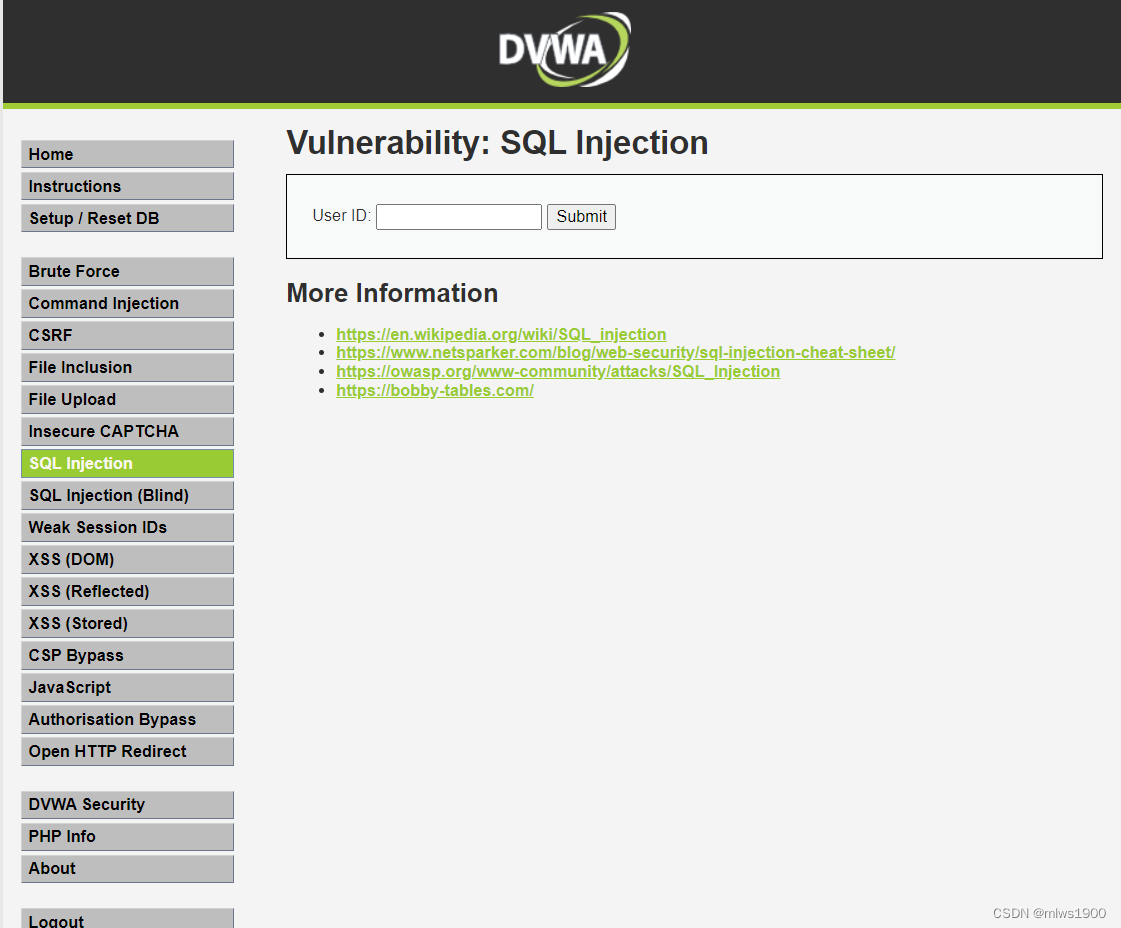Click the More Information heading

(392, 293)
